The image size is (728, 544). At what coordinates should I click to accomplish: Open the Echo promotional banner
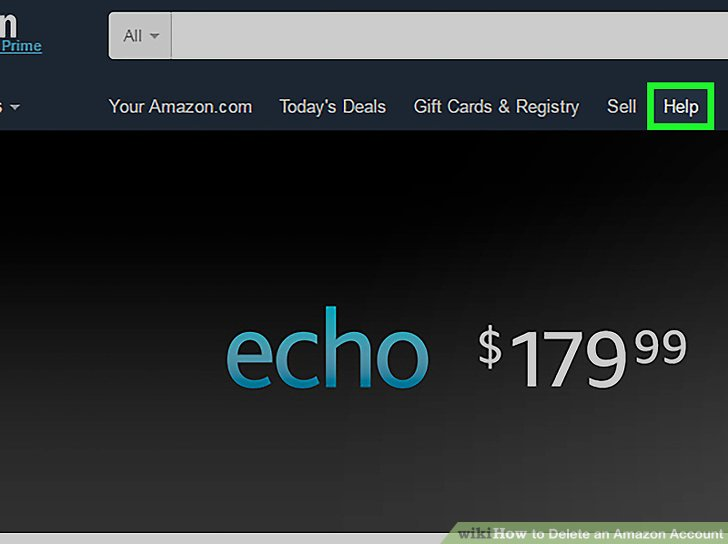(x=364, y=330)
